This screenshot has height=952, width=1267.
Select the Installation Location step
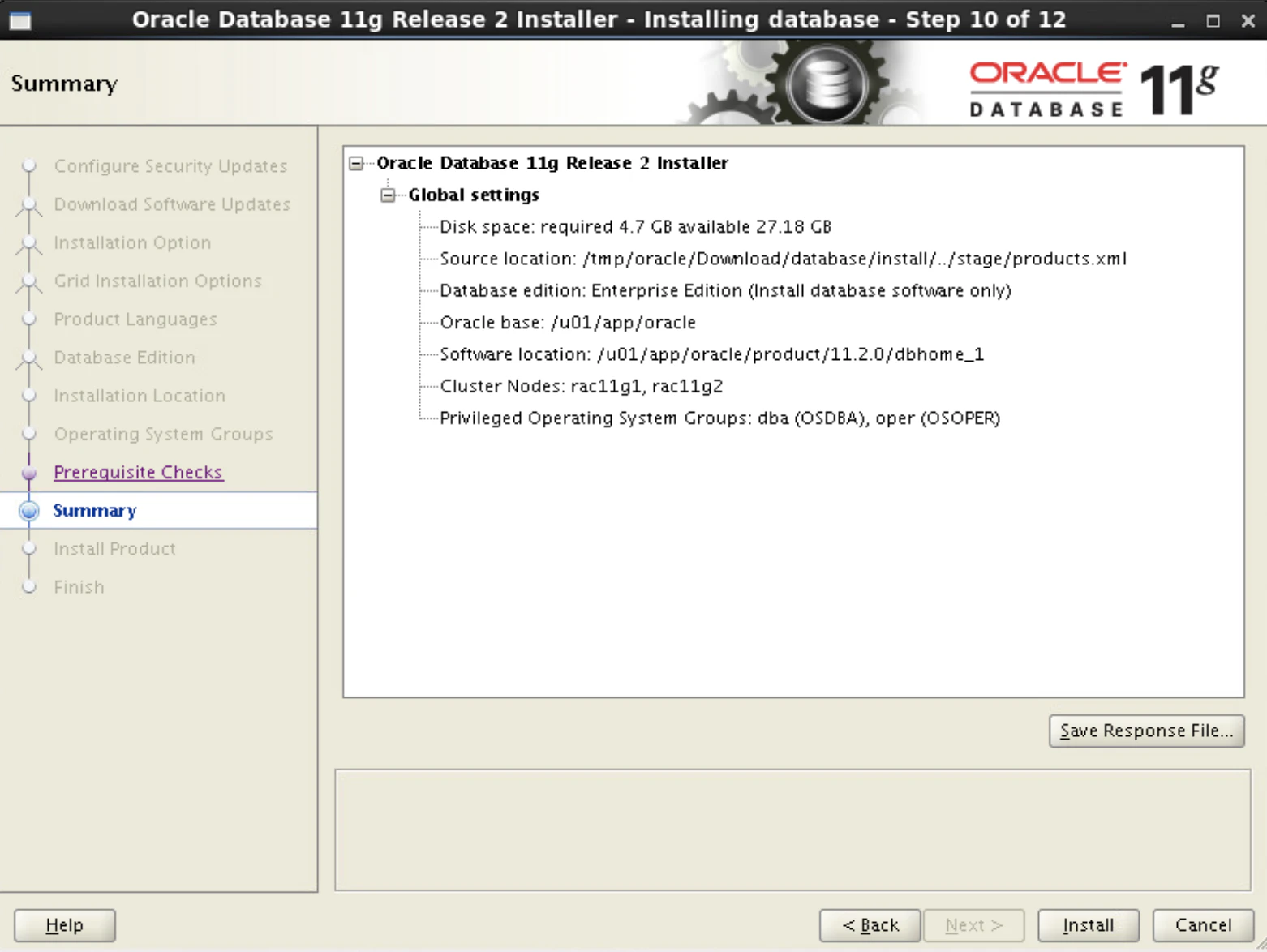pyautogui.click(x=140, y=396)
